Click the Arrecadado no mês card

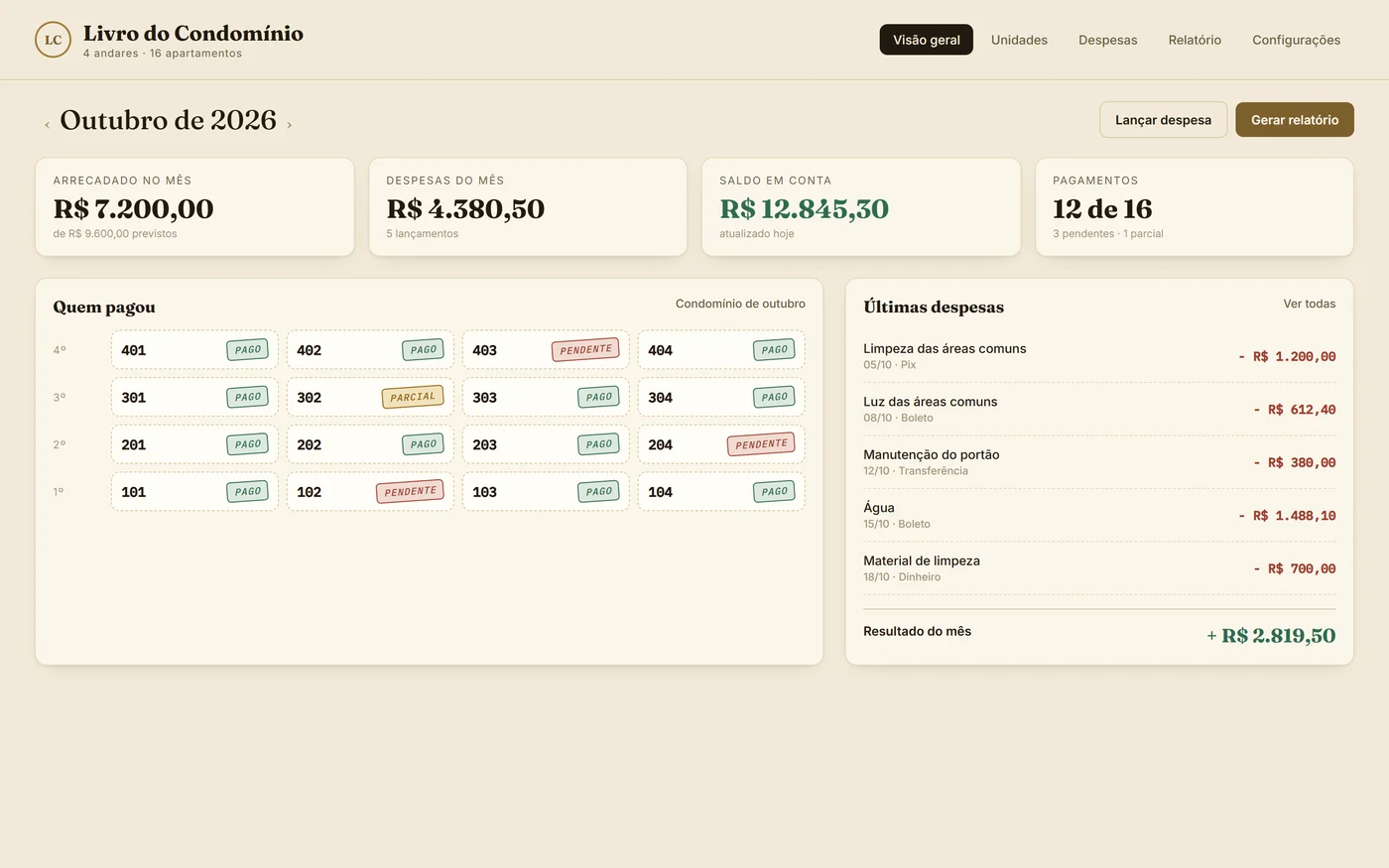(x=194, y=207)
